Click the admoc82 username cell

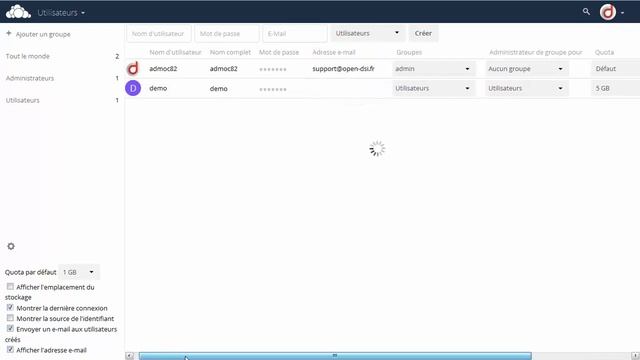163,69
